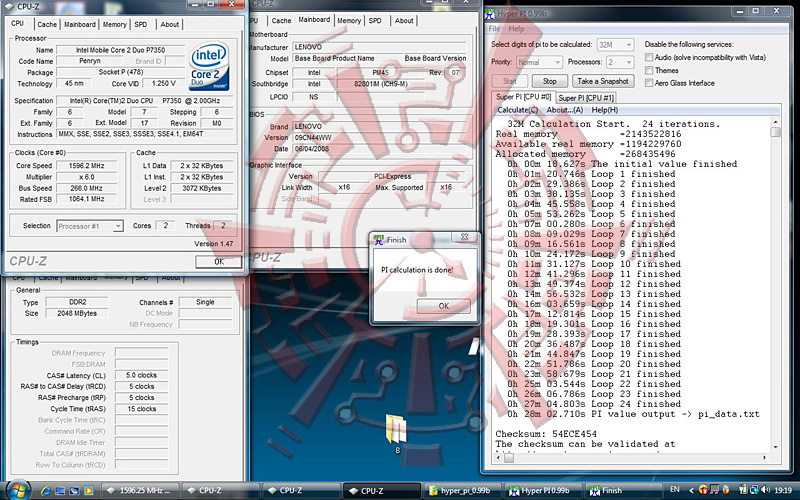
Task: Click right arrow of horizontal log scrollbar
Action: tap(764, 458)
